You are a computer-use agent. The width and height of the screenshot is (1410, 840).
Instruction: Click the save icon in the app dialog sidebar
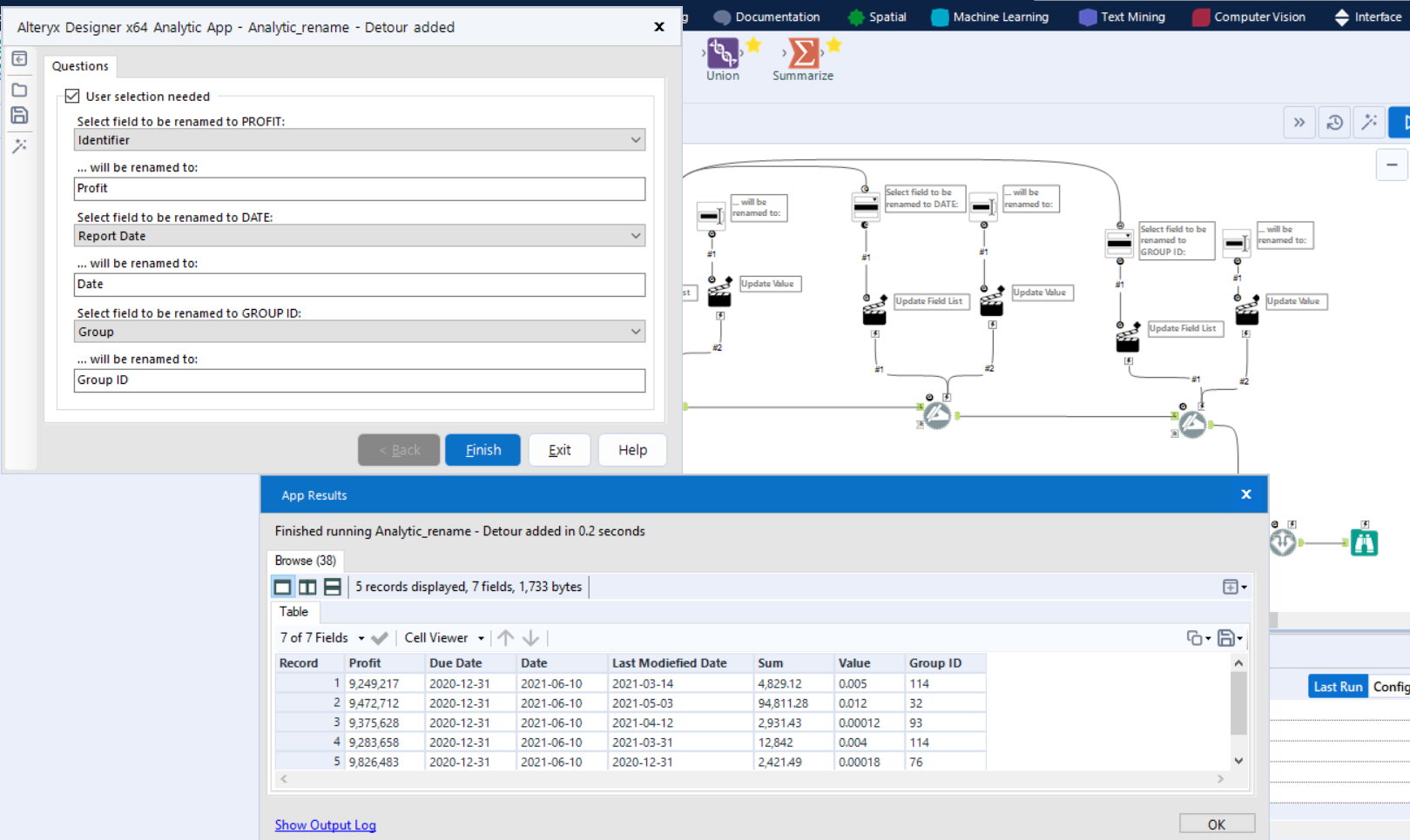tap(19, 115)
